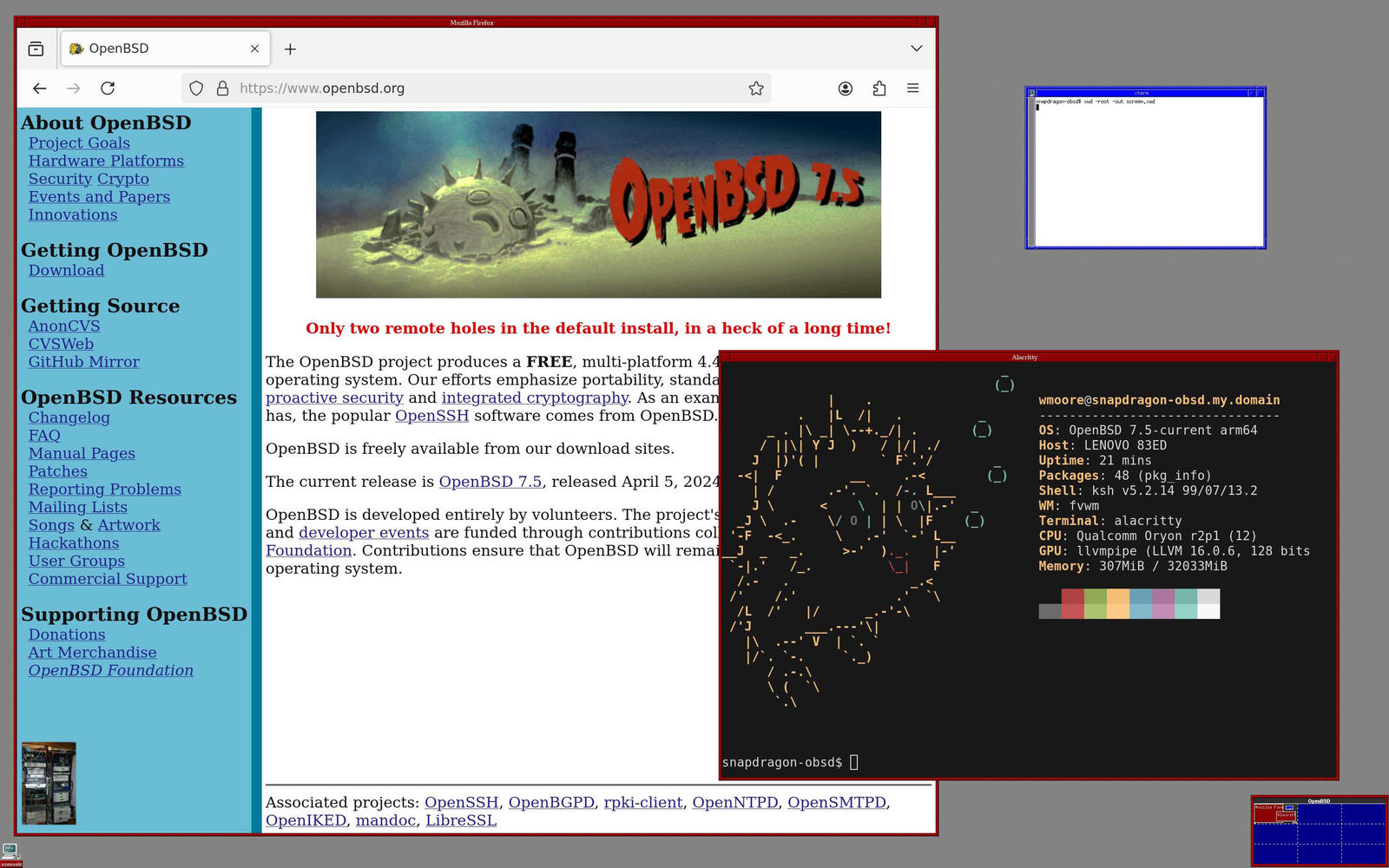1389x868 pixels.
Task: Open the Manual Pages link
Action: 82,454
